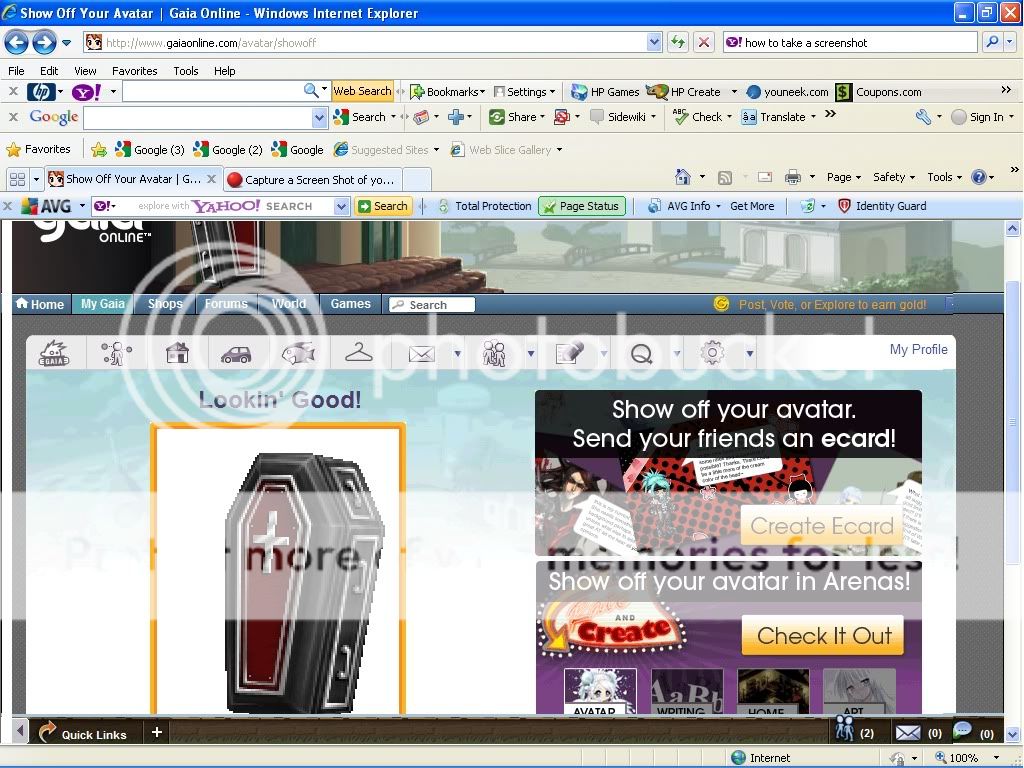Viewport: 1024px width, 768px height.
Task: Click the browser Refresh button
Action: coord(678,42)
